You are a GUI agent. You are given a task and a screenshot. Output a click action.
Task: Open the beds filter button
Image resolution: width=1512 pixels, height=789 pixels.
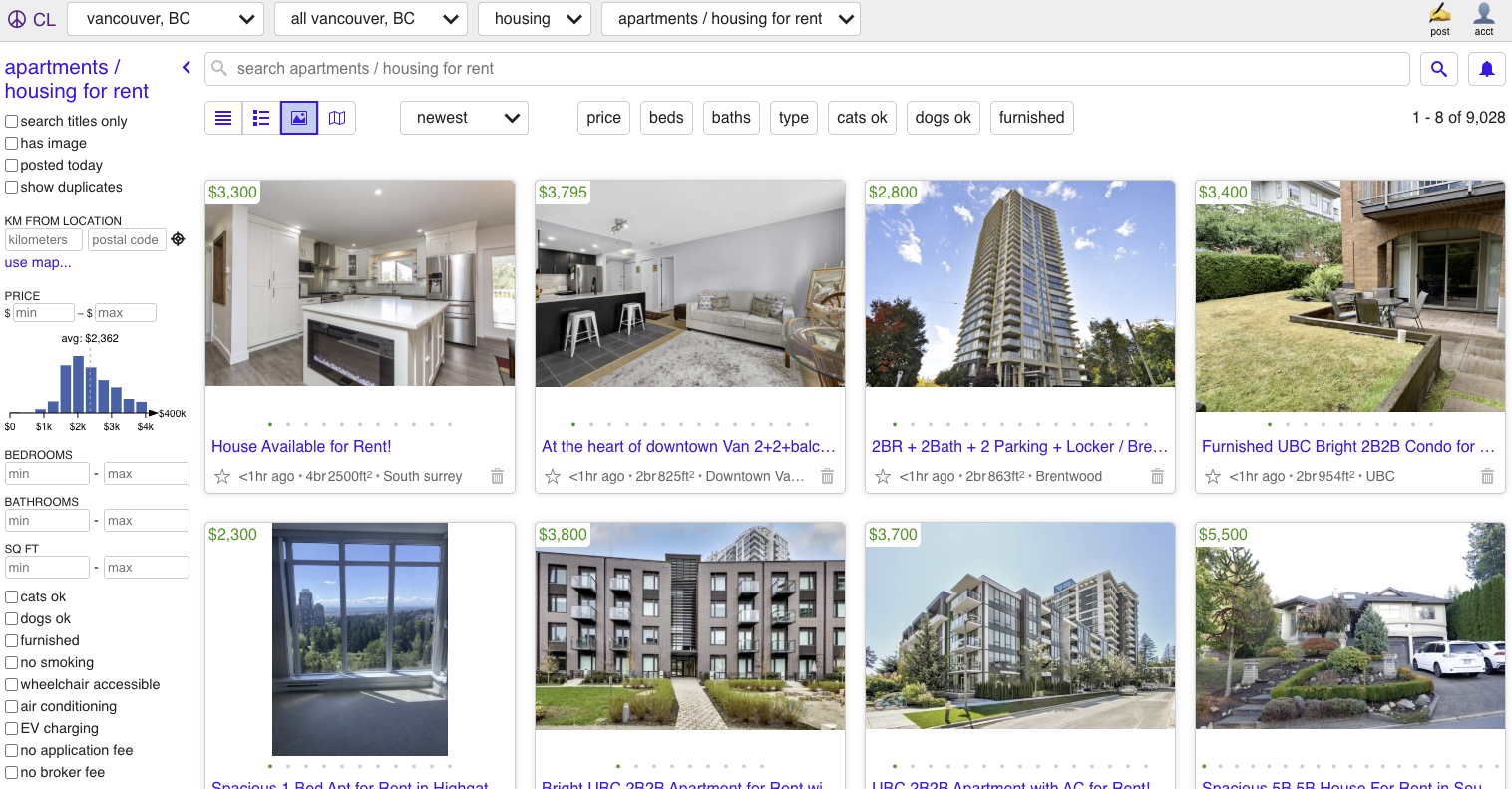point(666,118)
